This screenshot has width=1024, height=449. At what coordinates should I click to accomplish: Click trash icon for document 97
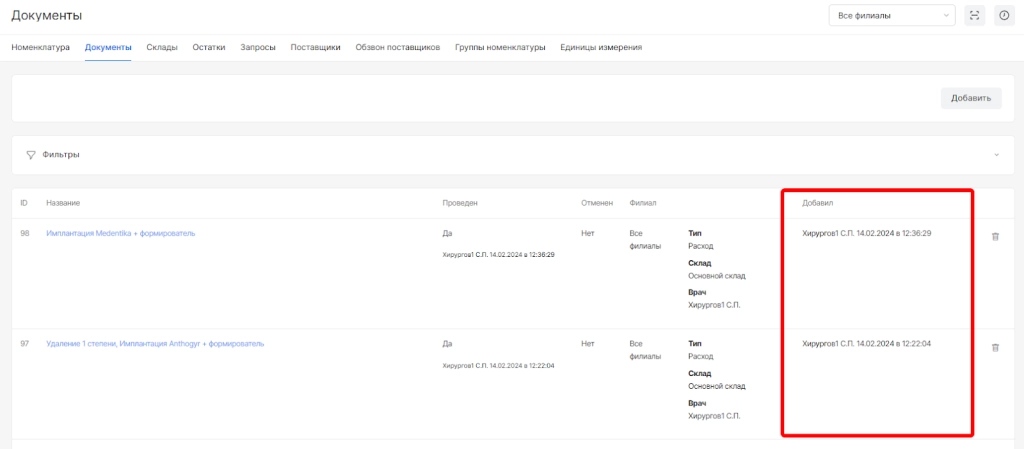pos(994,347)
